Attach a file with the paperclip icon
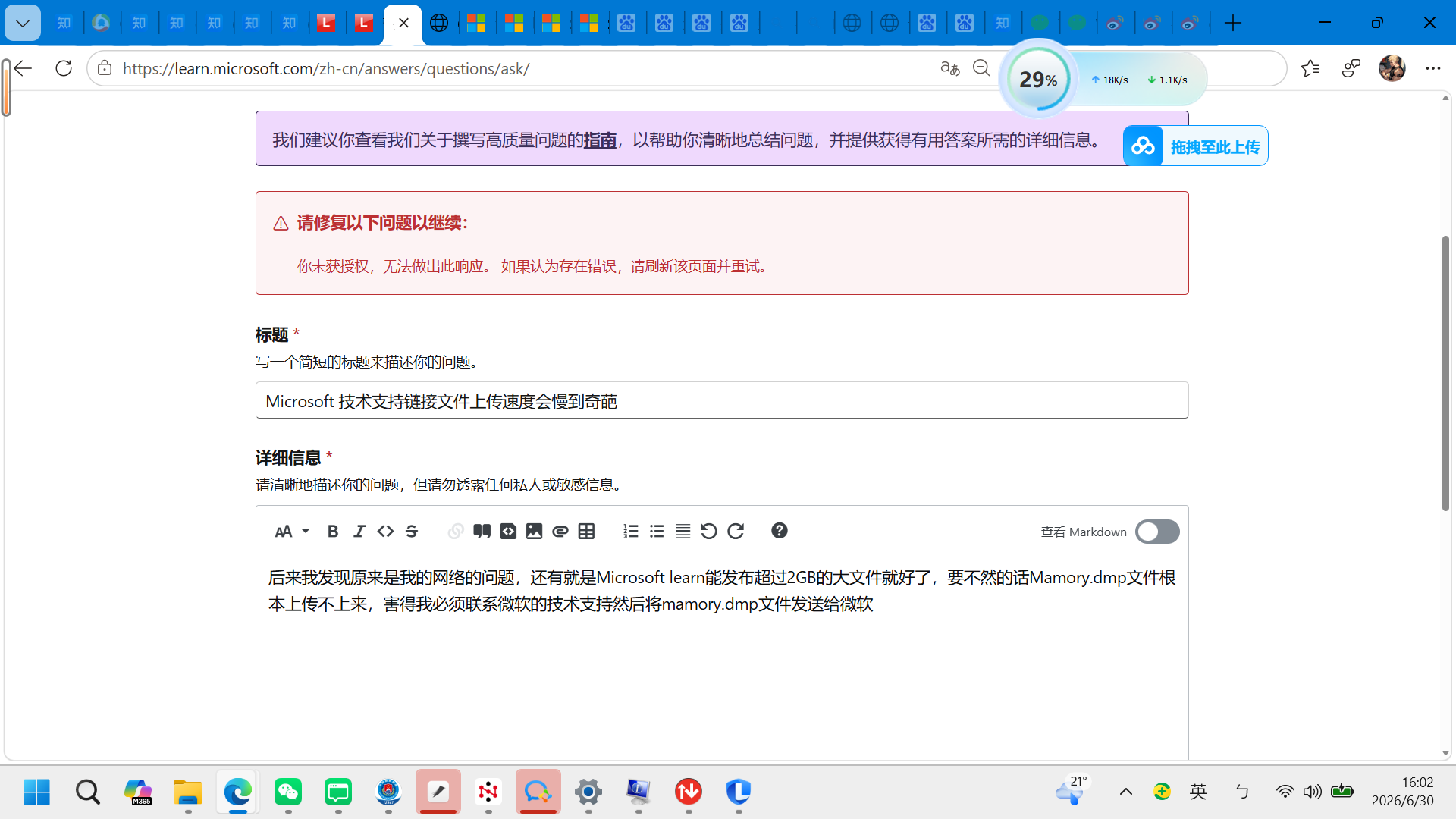 560,532
